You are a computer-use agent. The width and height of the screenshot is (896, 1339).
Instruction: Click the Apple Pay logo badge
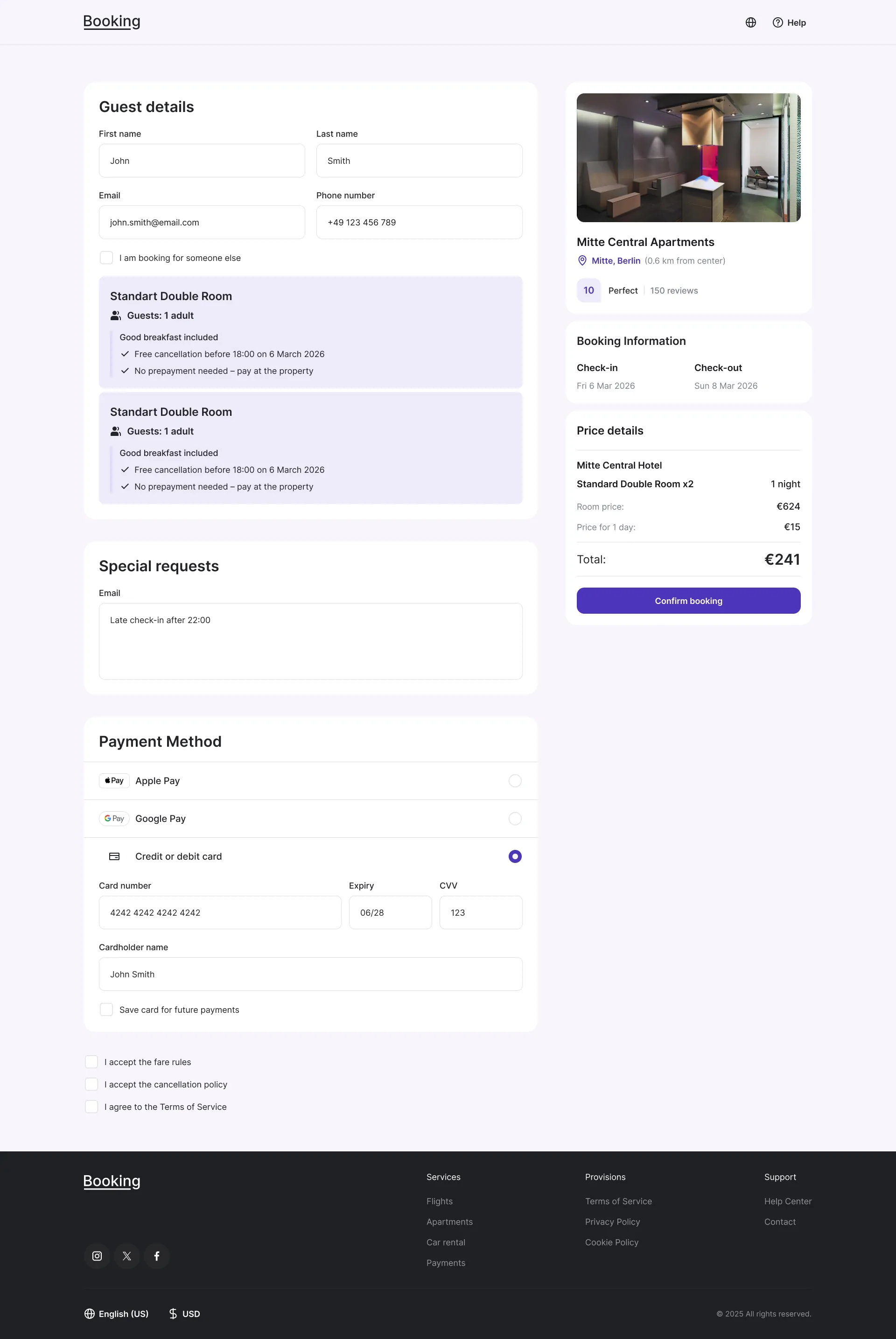pyautogui.click(x=114, y=781)
